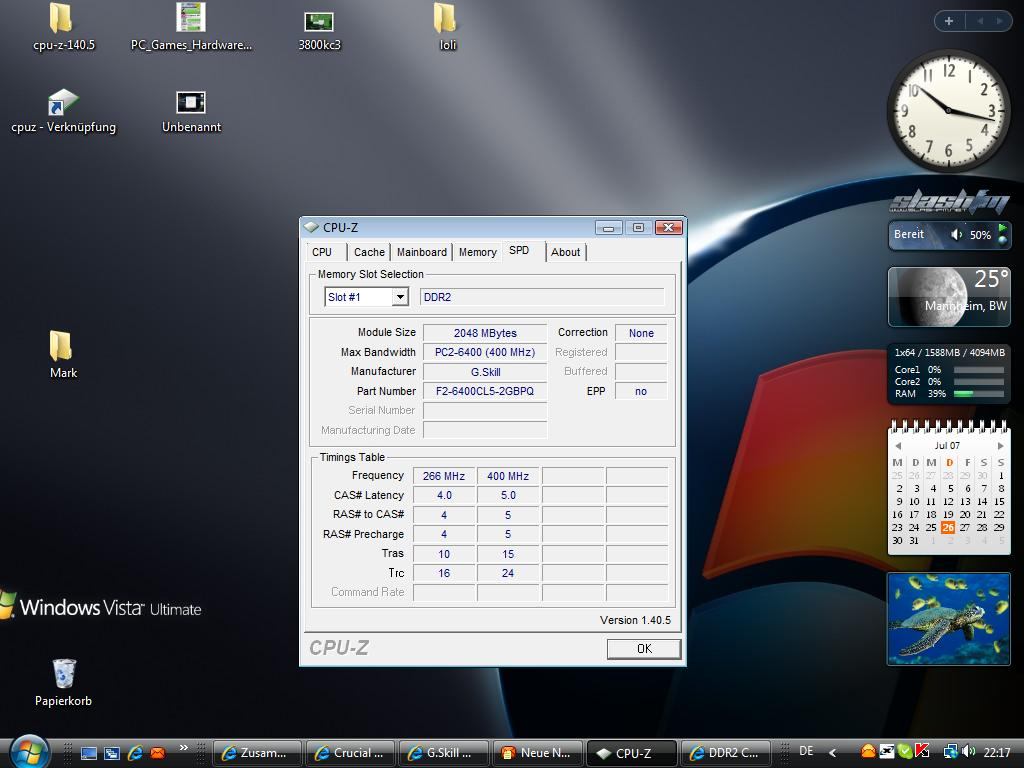1024x768 pixels.
Task: Click the sidebar previous gadgets arrow
Action: pos(980,21)
